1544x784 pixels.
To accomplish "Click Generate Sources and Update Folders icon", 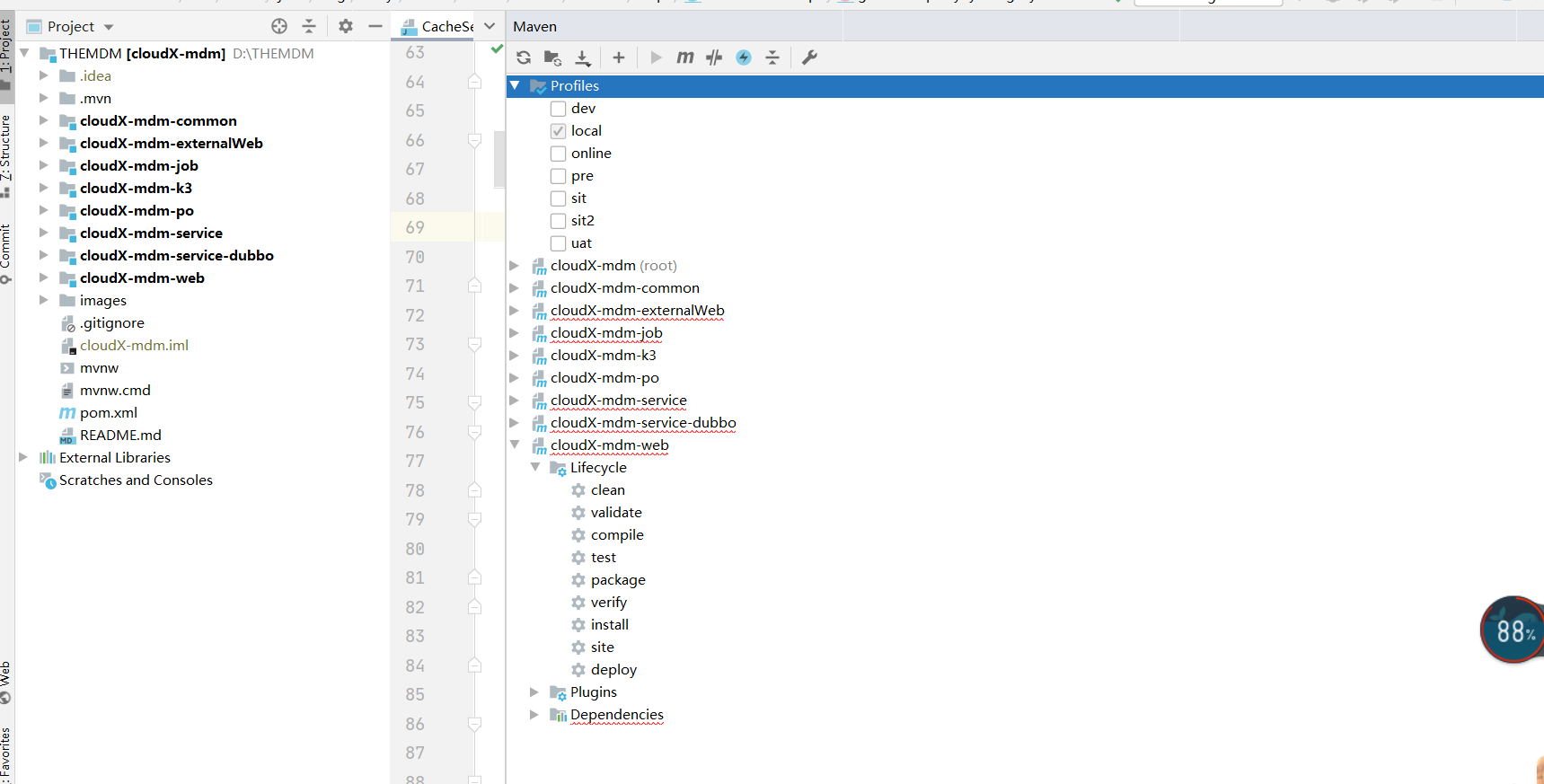I will pos(553,57).
